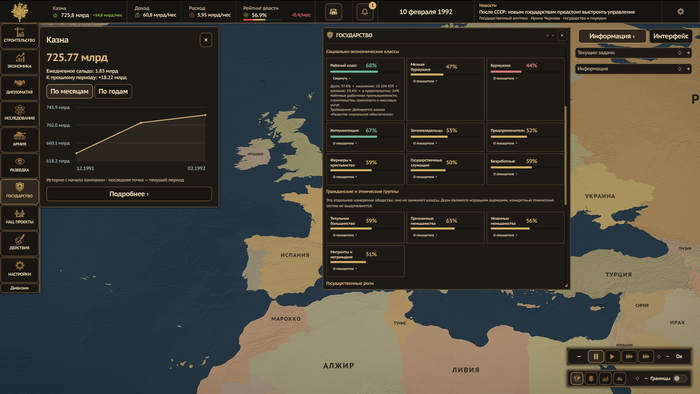The image size is (700, 394).
Task: Open Настройки gear in the sidebar
Action: point(19,269)
